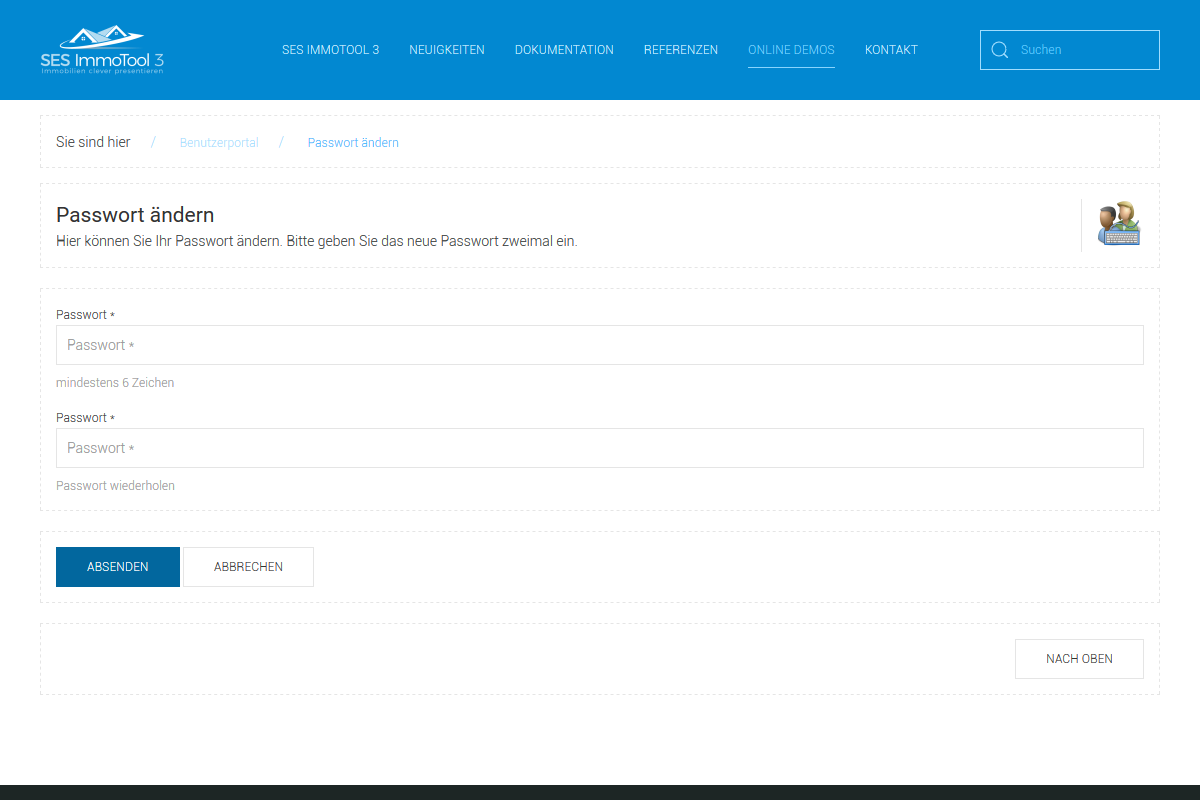Select ONLINE DEMOS in the navigation bar
1200x800 pixels.
pos(791,50)
